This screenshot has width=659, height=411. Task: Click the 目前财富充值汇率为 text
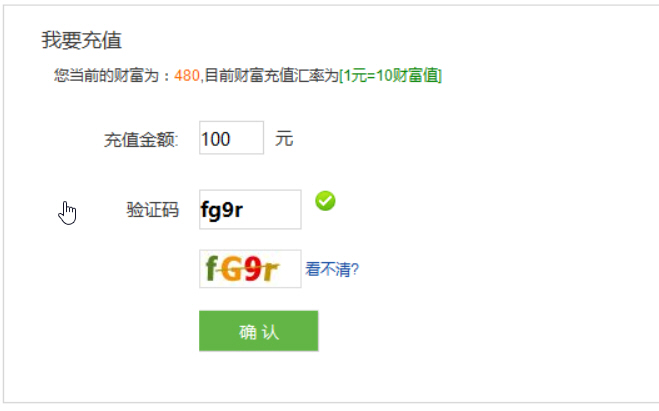tap(272, 76)
